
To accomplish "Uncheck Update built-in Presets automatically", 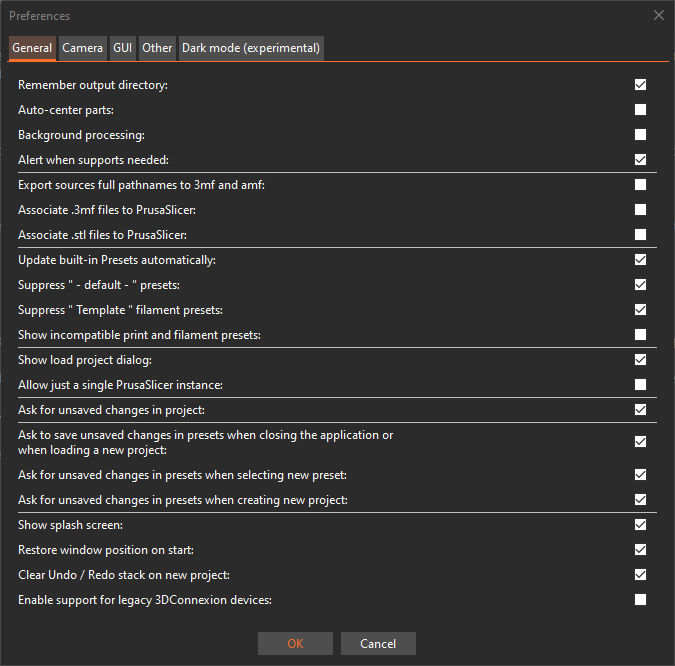I will point(640,260).
